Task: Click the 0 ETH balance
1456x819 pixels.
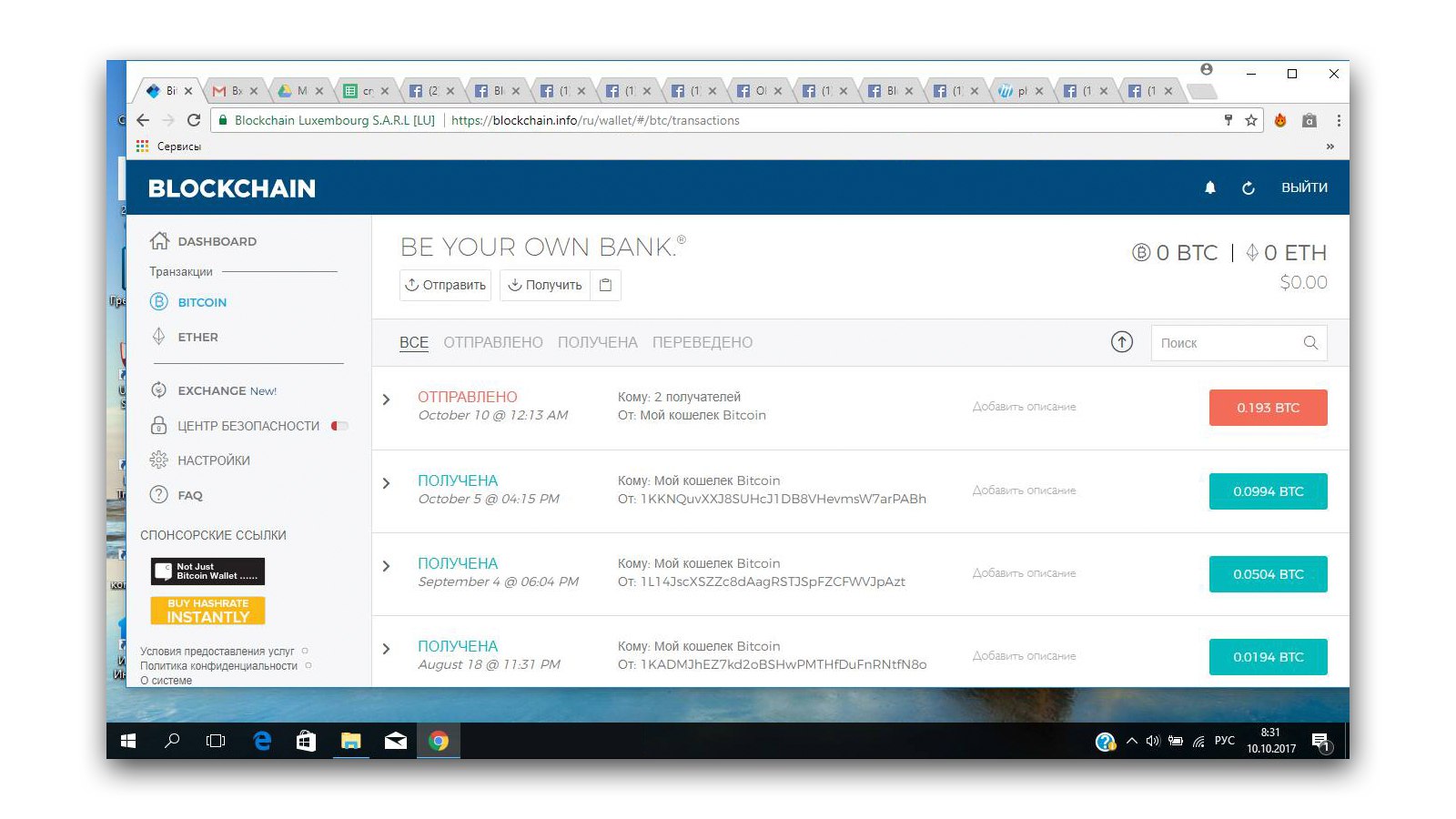Action: coord(1286,253)
